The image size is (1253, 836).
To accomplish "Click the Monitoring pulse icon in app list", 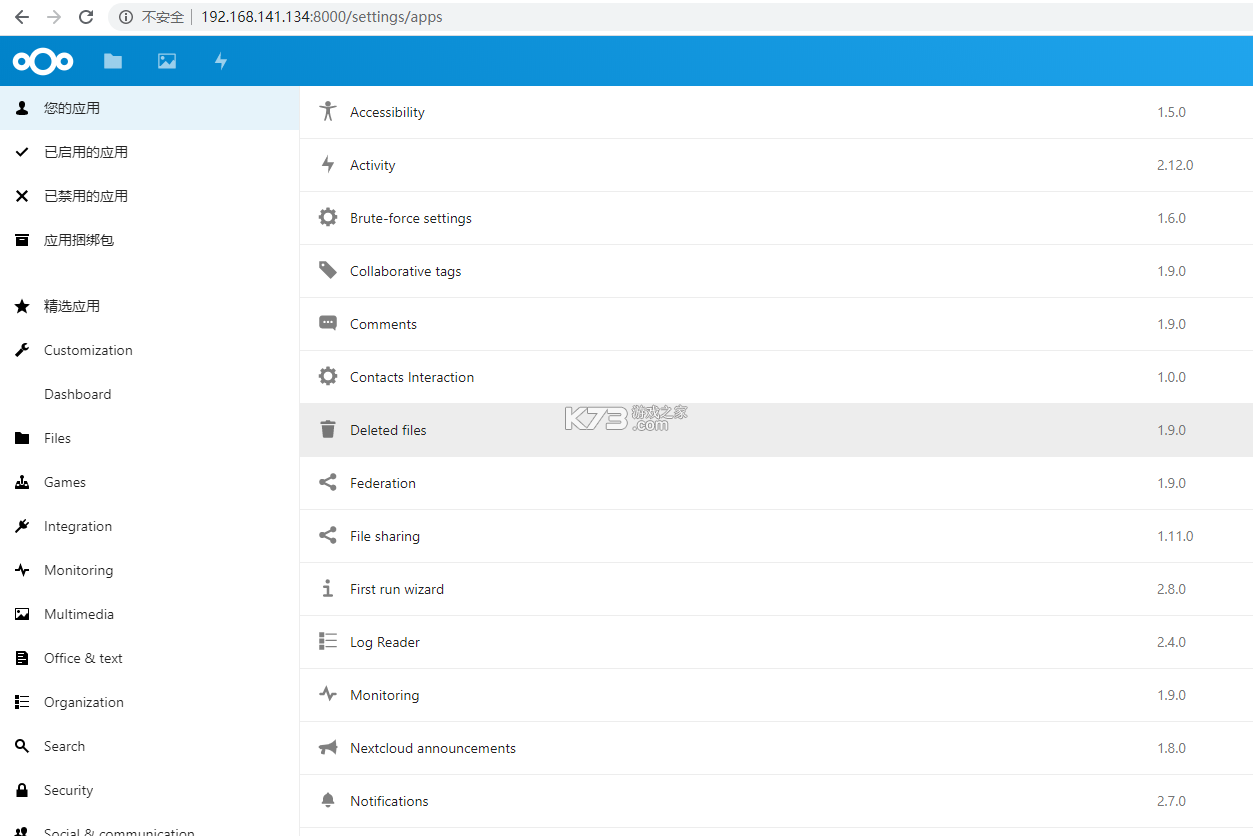I will (328, 695).
